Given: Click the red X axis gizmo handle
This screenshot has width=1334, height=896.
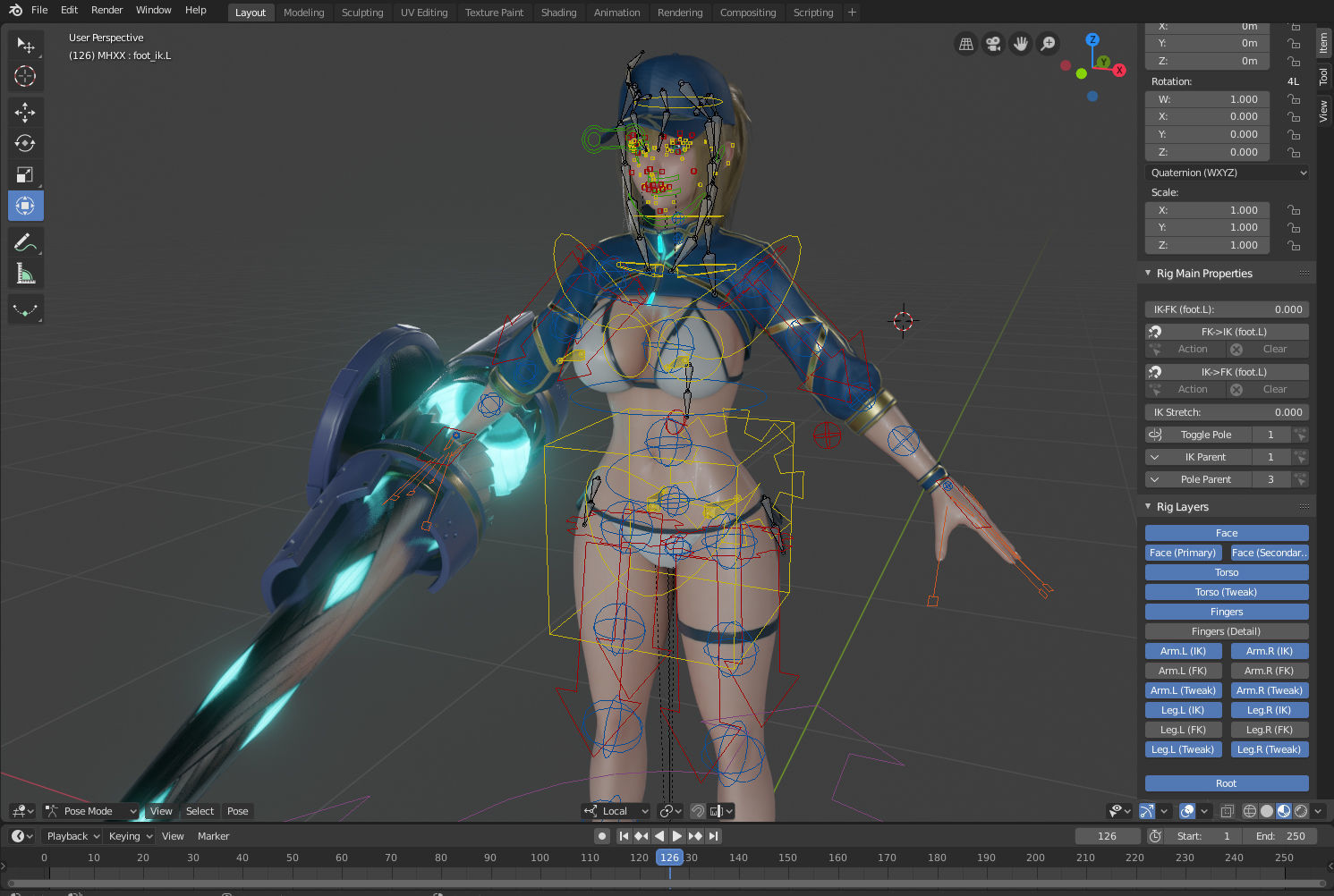Looking at the screenshot, I should (x=1119, y=70).
